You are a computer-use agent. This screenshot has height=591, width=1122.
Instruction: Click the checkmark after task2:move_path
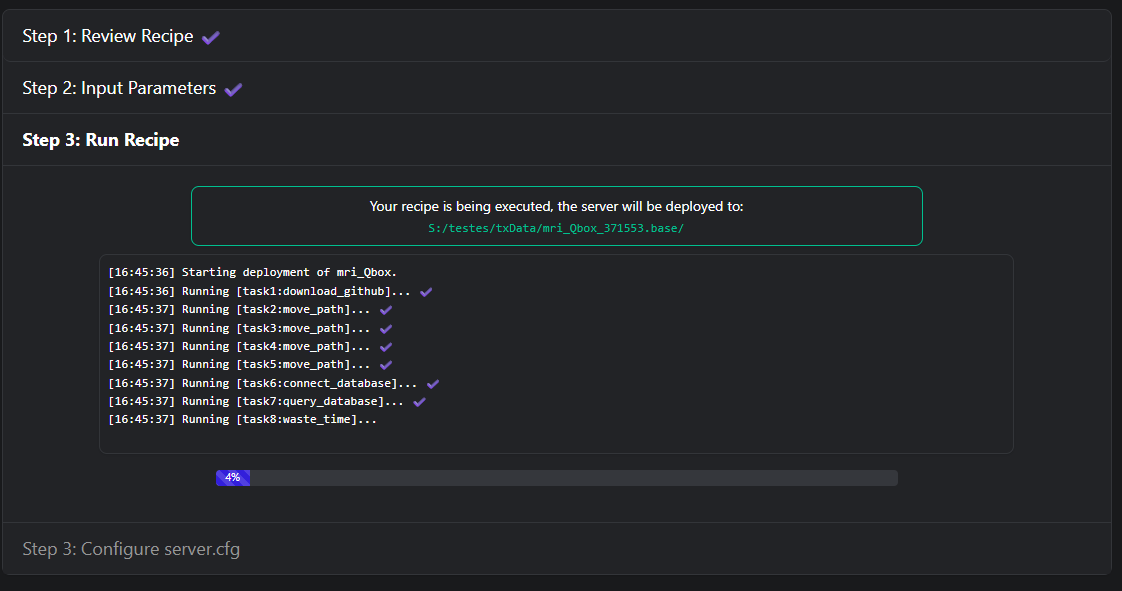coord(386,310)
